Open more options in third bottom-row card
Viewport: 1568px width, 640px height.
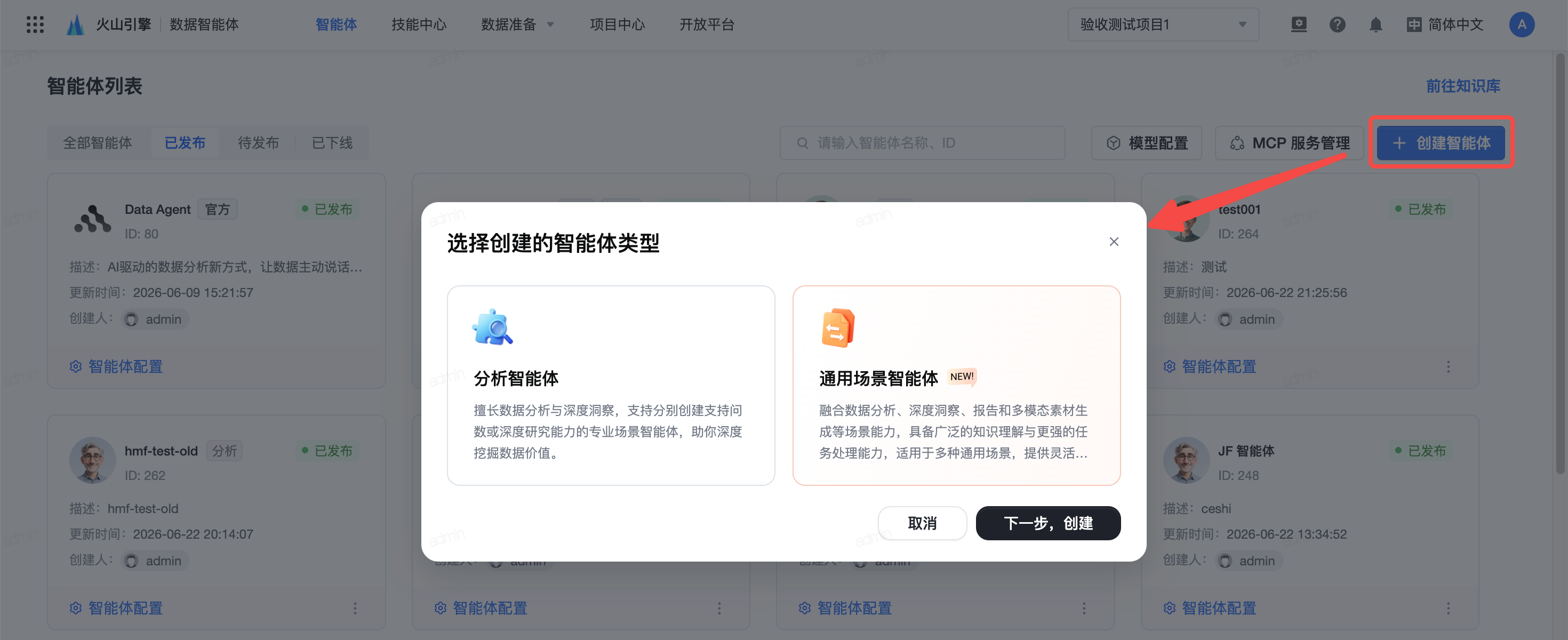pos(1084,607)
